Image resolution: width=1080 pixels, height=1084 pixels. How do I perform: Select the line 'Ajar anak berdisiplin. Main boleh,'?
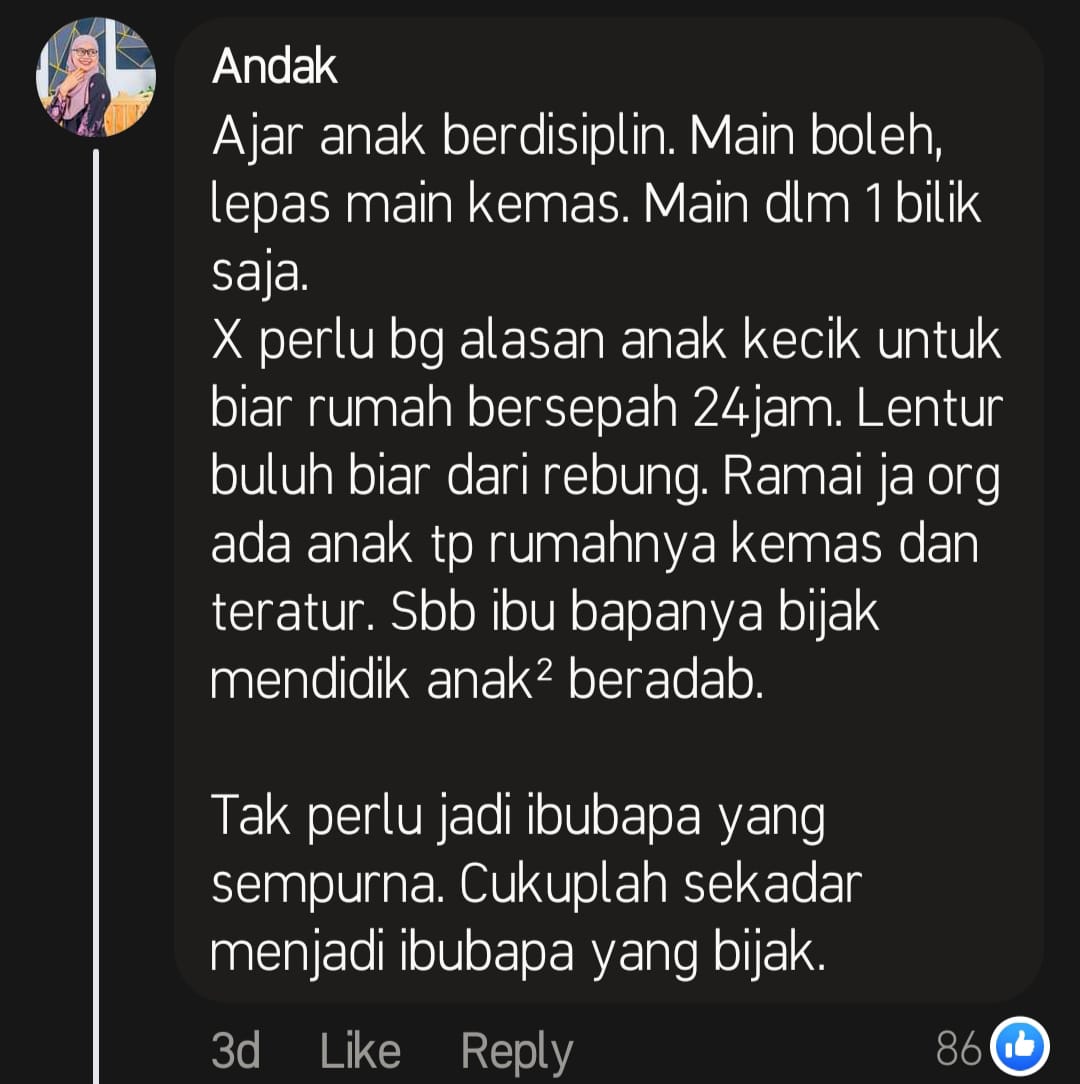coord(577,138)
